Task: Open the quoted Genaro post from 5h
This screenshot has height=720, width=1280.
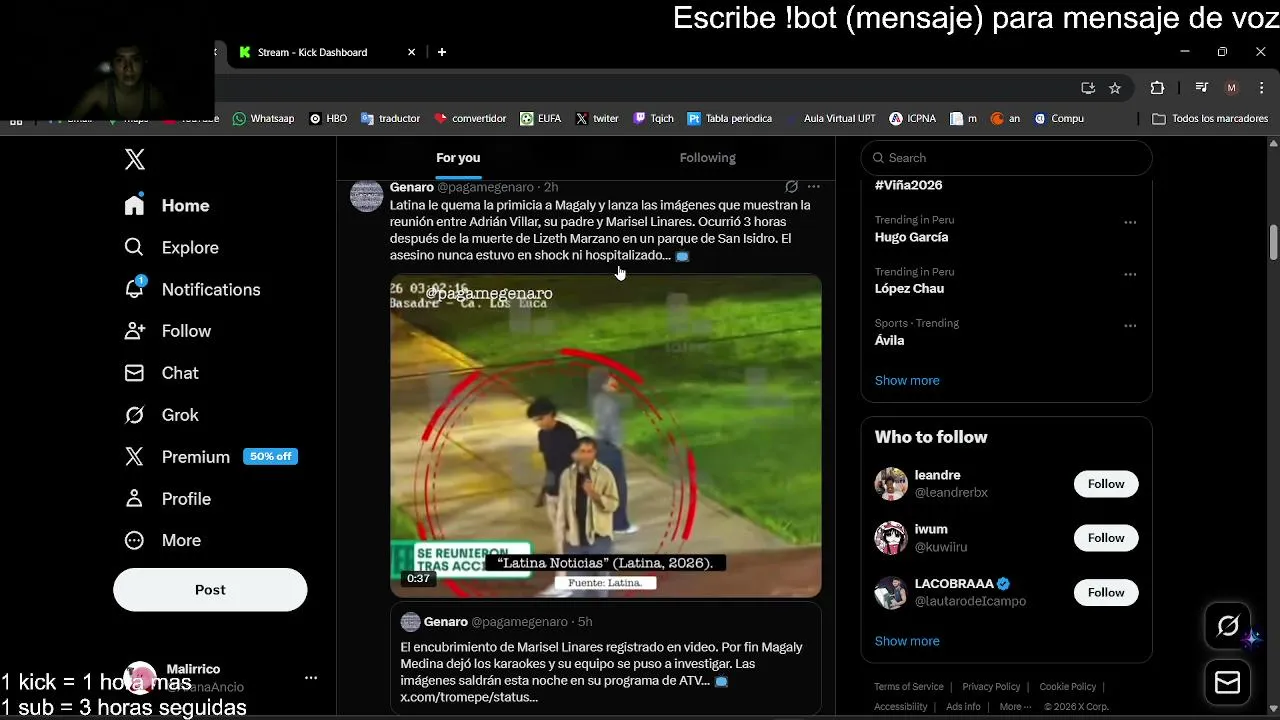Action: click(606, 658)
